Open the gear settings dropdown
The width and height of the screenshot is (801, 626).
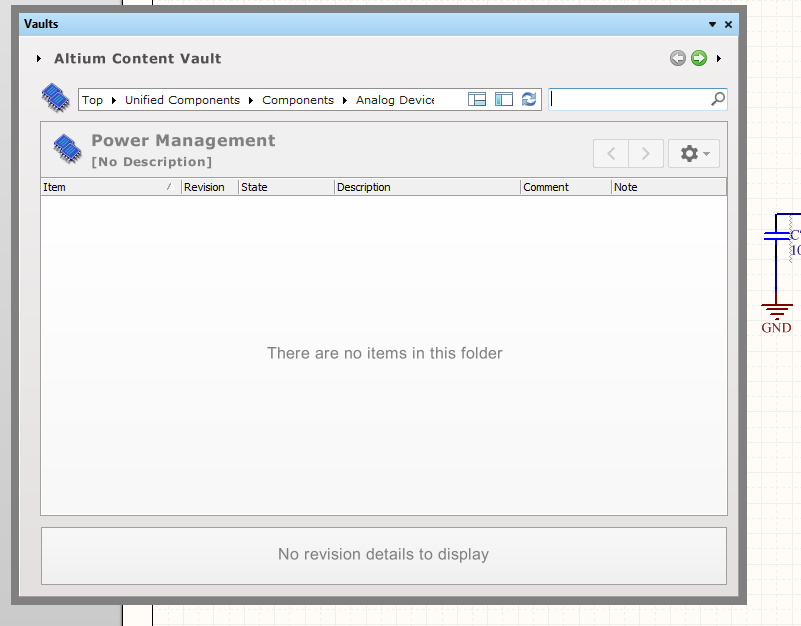(694, 153)
